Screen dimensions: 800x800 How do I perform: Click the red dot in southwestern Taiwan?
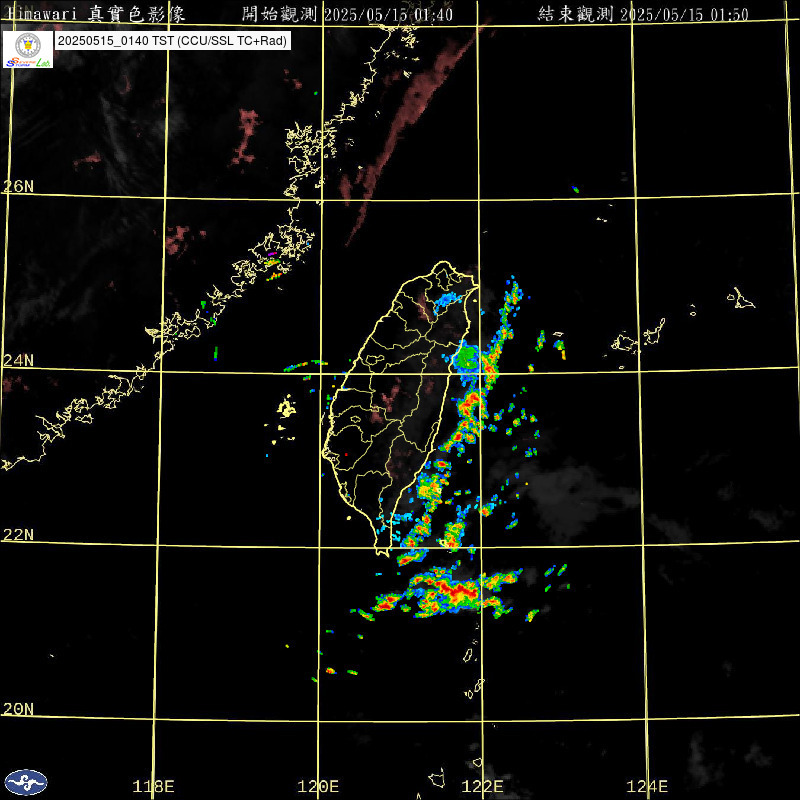coord(346,454)
